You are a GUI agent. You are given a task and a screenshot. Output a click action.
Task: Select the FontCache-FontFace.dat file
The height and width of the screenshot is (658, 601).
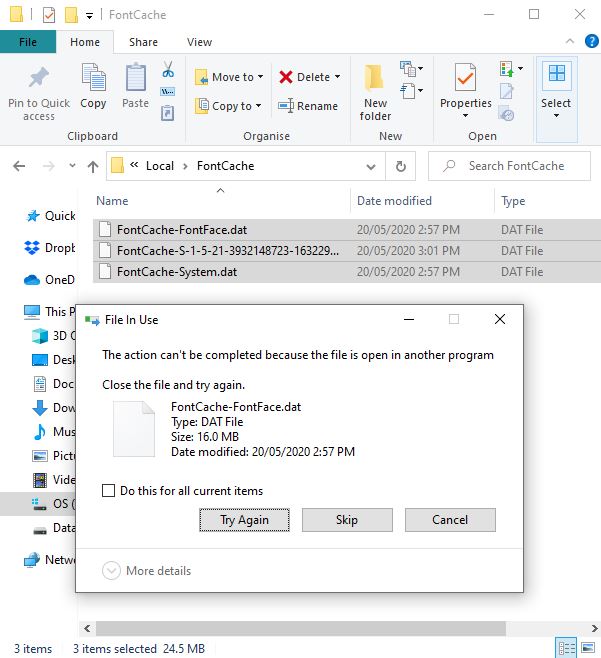pyautogui.click(x=347, y=230)
